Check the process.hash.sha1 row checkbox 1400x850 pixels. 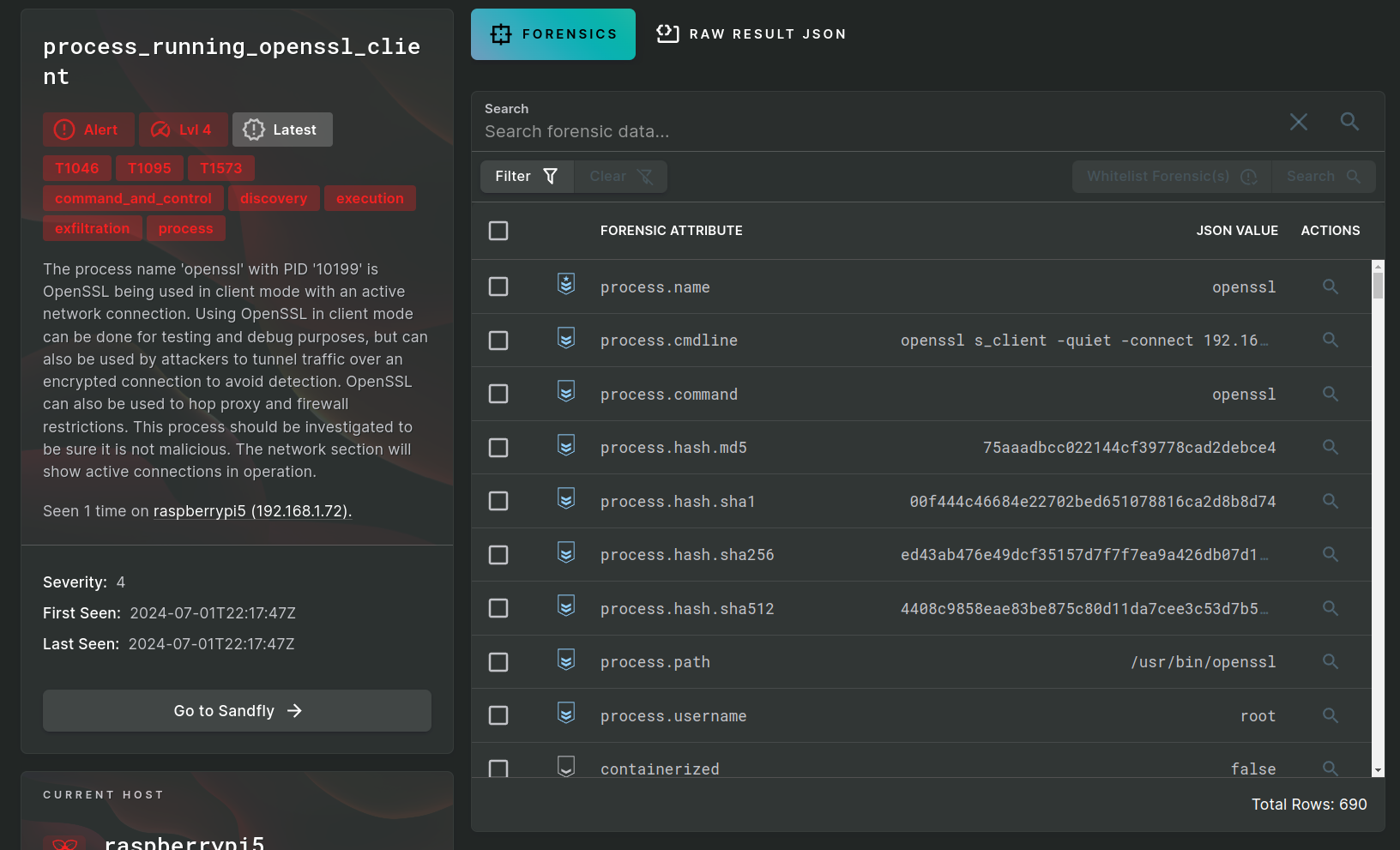[498, 501]
